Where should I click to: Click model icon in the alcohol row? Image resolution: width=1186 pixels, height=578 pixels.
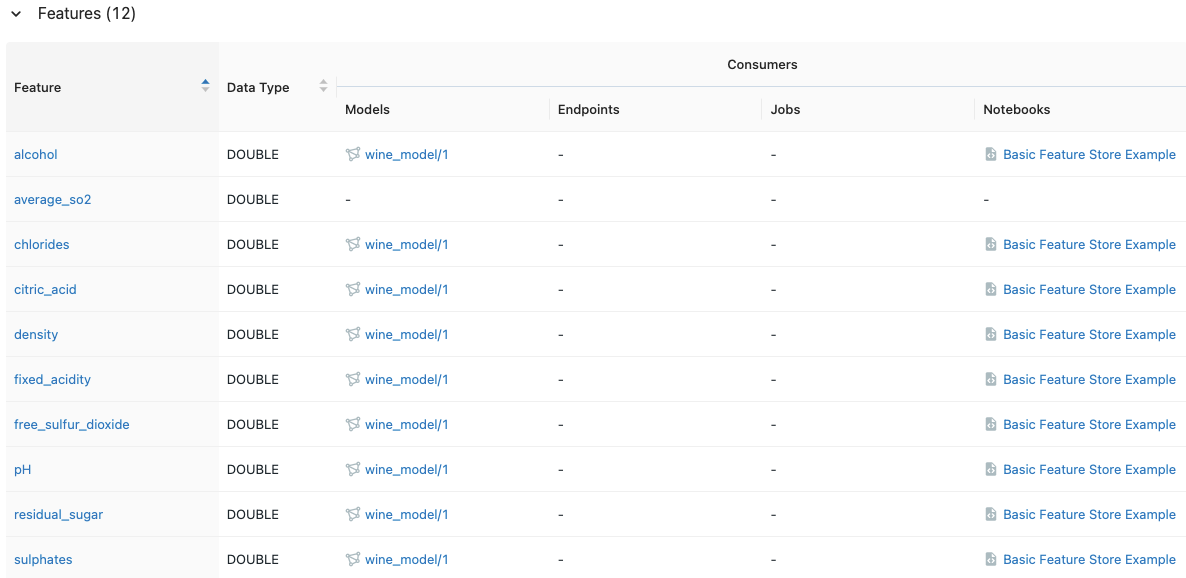pos(352,155)
